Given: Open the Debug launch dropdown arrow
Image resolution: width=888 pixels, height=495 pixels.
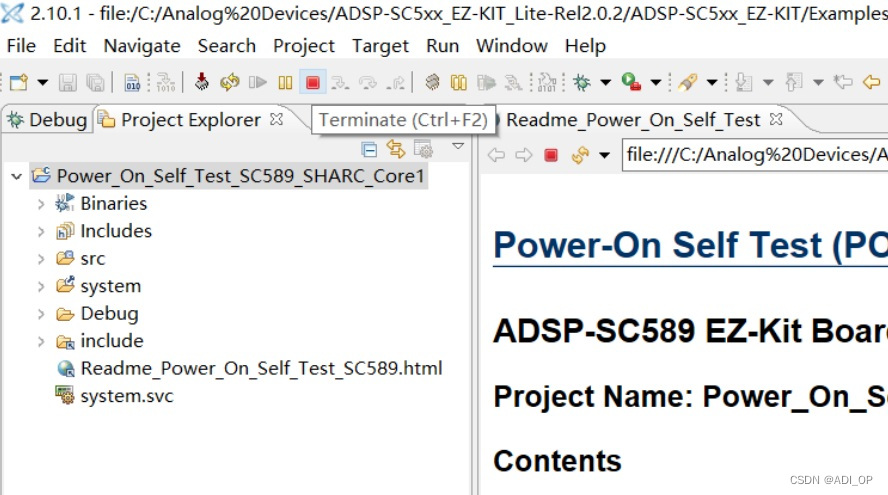Looking at the screenshot, I should point(605,83).
